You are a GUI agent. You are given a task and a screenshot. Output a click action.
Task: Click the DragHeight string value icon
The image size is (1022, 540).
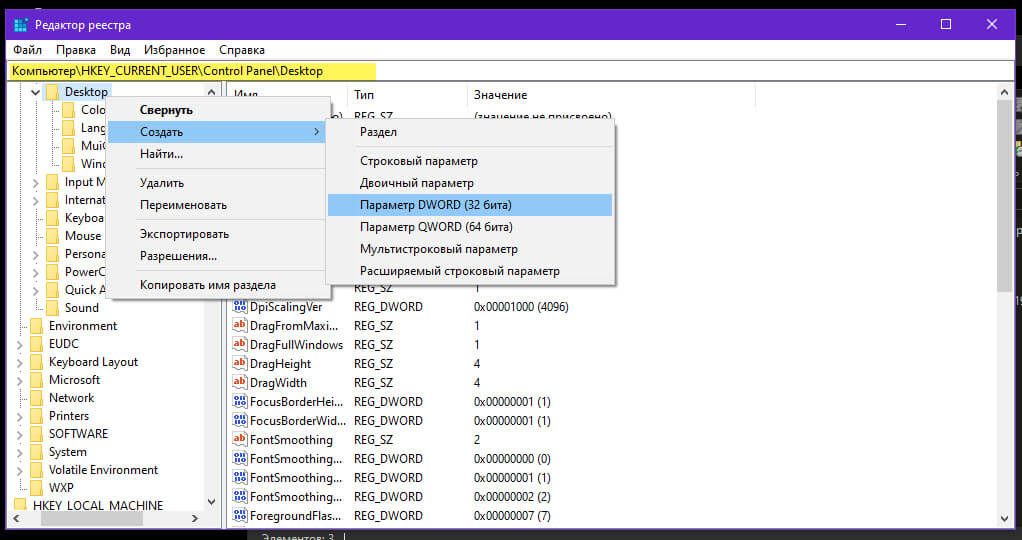pos(240,363)
